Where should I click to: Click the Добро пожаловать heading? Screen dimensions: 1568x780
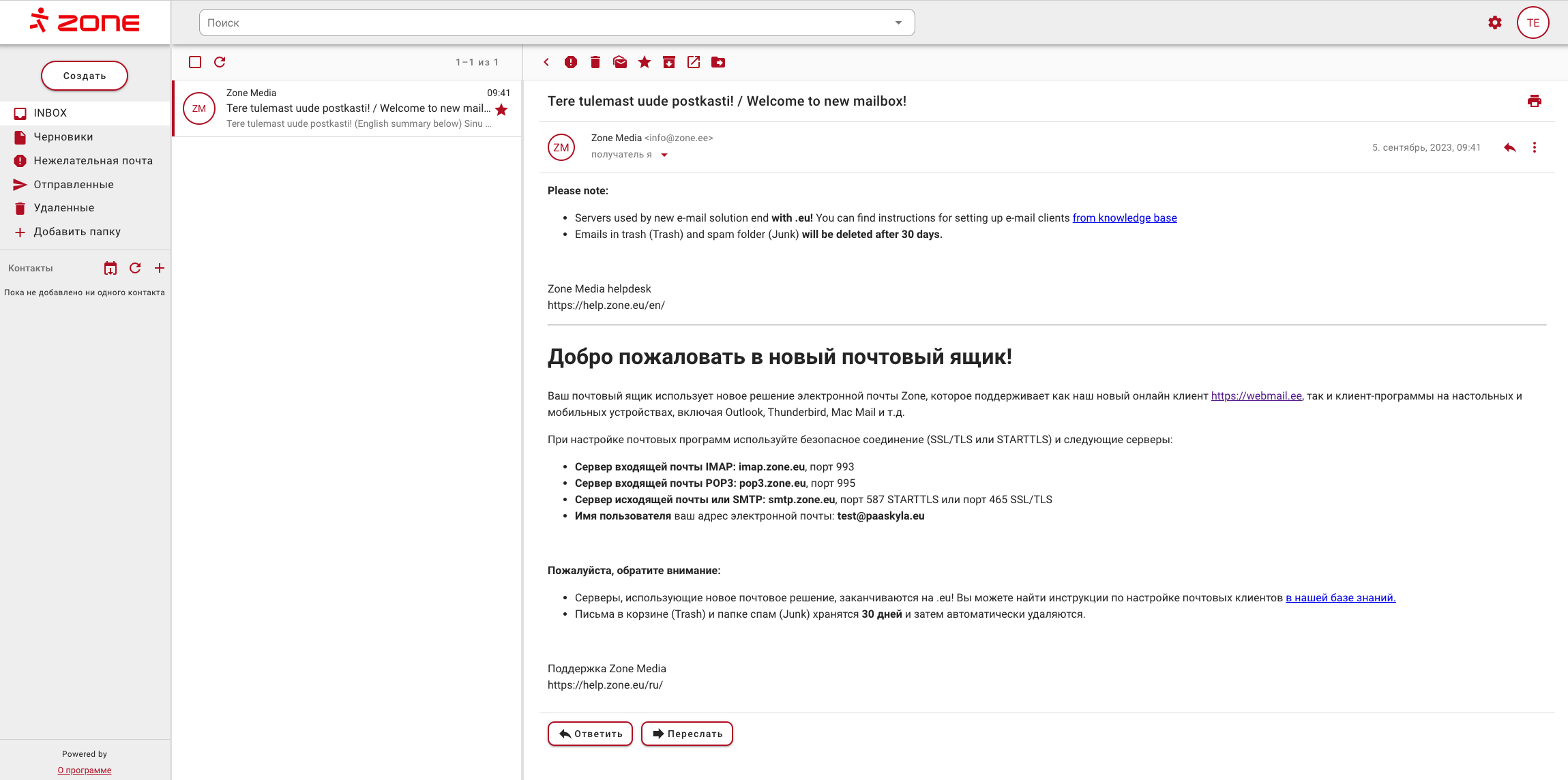(x=780, y=357)
